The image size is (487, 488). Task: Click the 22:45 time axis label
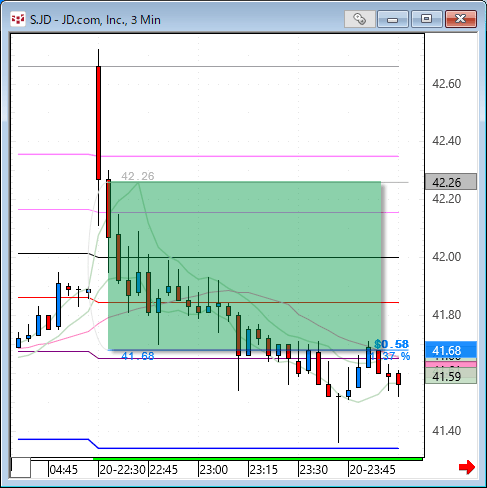point(163,470)
